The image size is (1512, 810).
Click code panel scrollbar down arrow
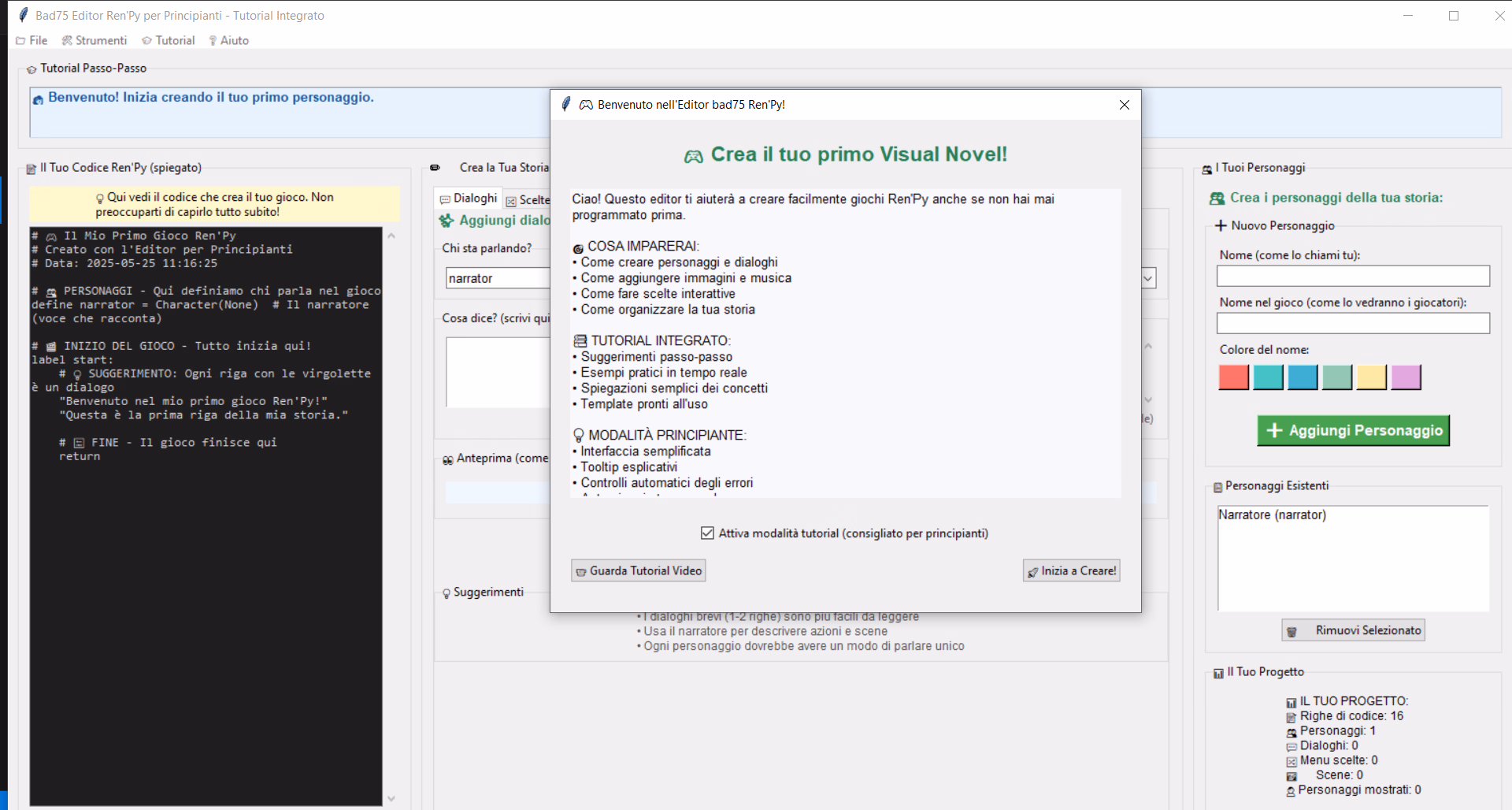[x=391, y=798]
